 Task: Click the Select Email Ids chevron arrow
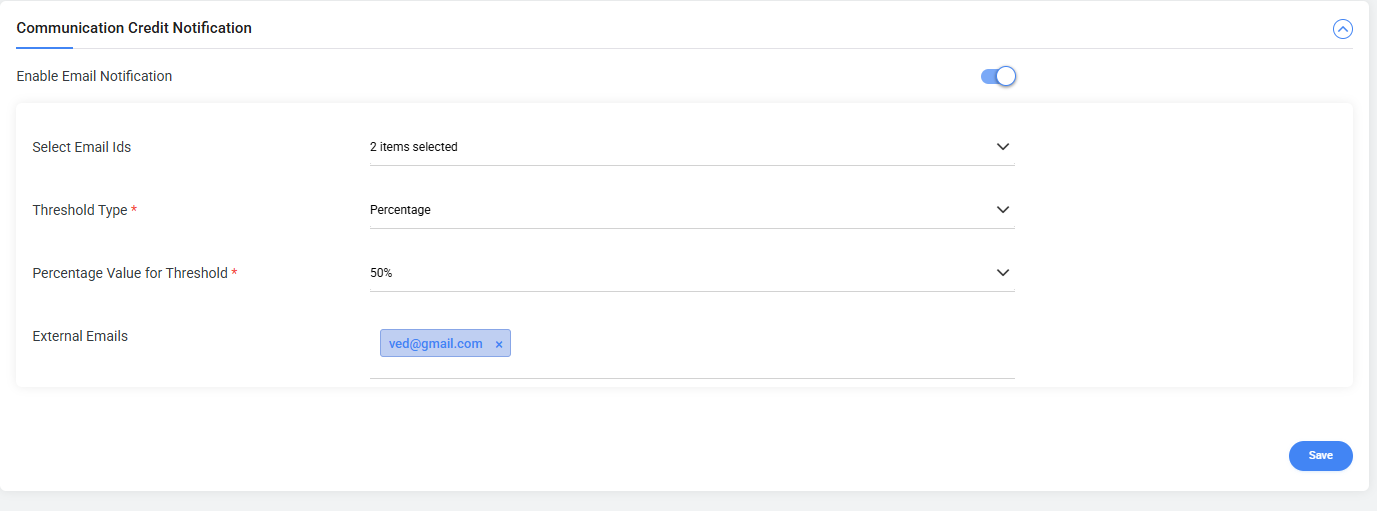click(x=1003, y=147)
